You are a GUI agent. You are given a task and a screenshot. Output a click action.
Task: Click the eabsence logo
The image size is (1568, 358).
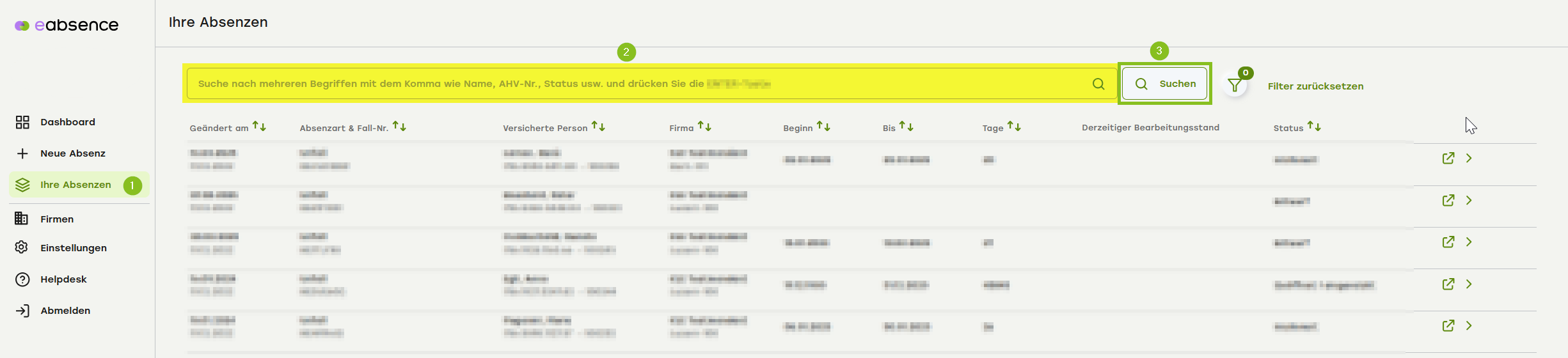tap(67, 26)
